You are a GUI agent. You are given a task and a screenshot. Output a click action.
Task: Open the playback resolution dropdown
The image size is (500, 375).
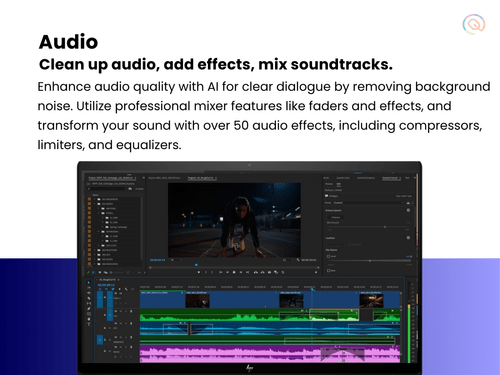288,260
